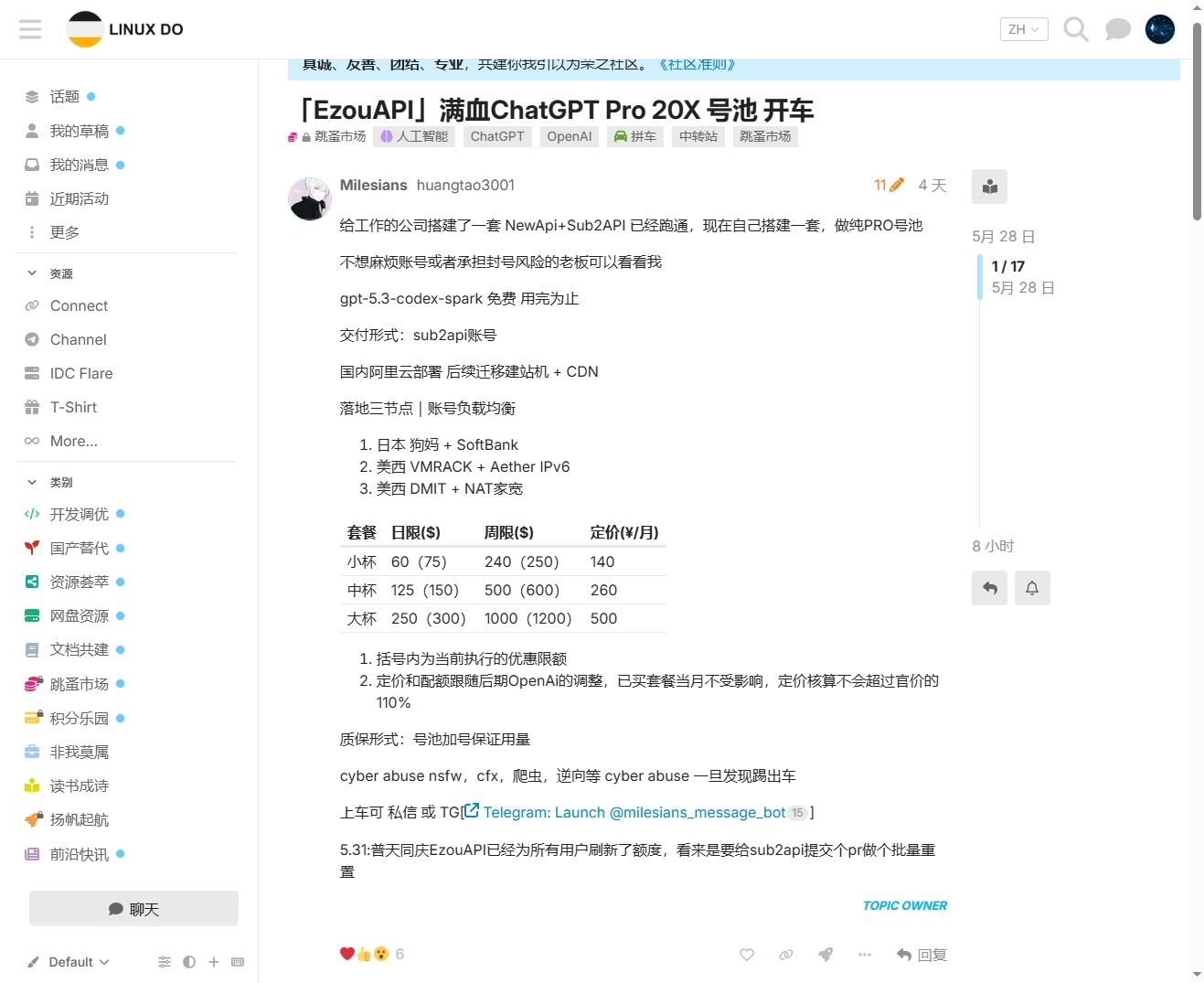Open the 读书成诗 category
Image resolution: width=1204 pixels, height=983 pixels.
[x=79, y=785]
